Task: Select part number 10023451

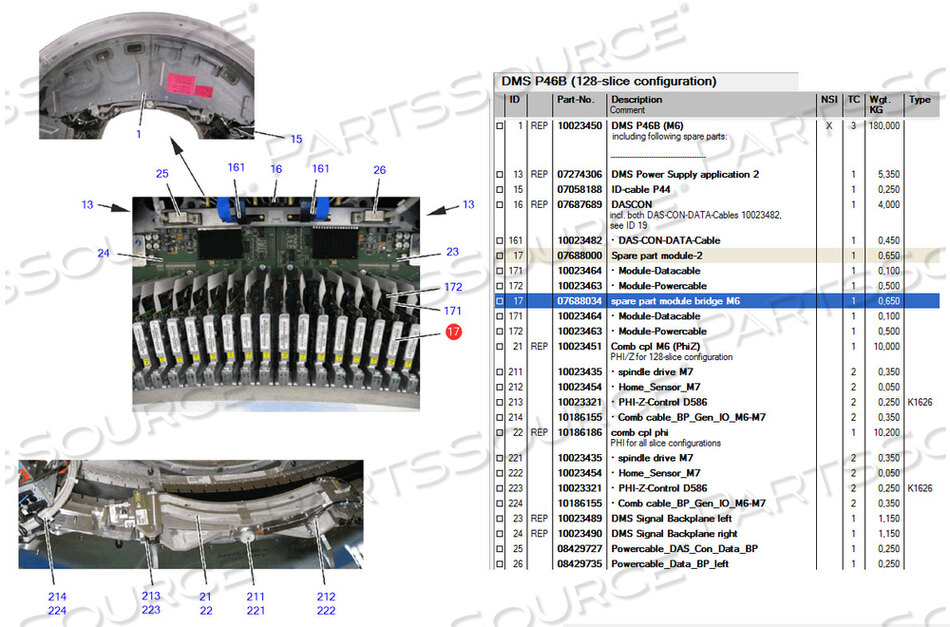Action: point(580,347)
